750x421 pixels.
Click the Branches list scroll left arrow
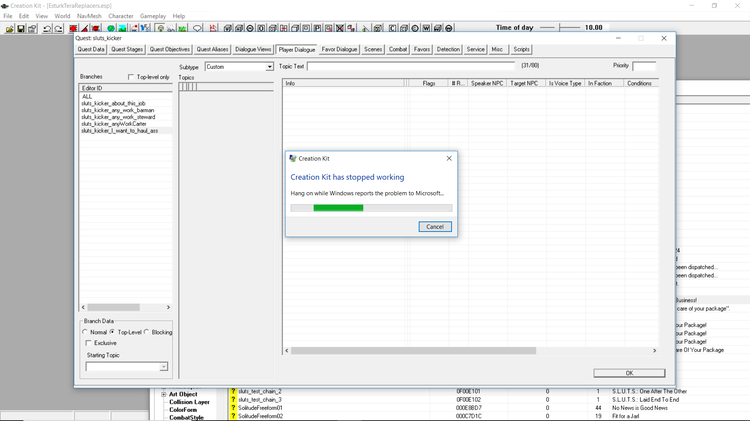pos(83,307)
